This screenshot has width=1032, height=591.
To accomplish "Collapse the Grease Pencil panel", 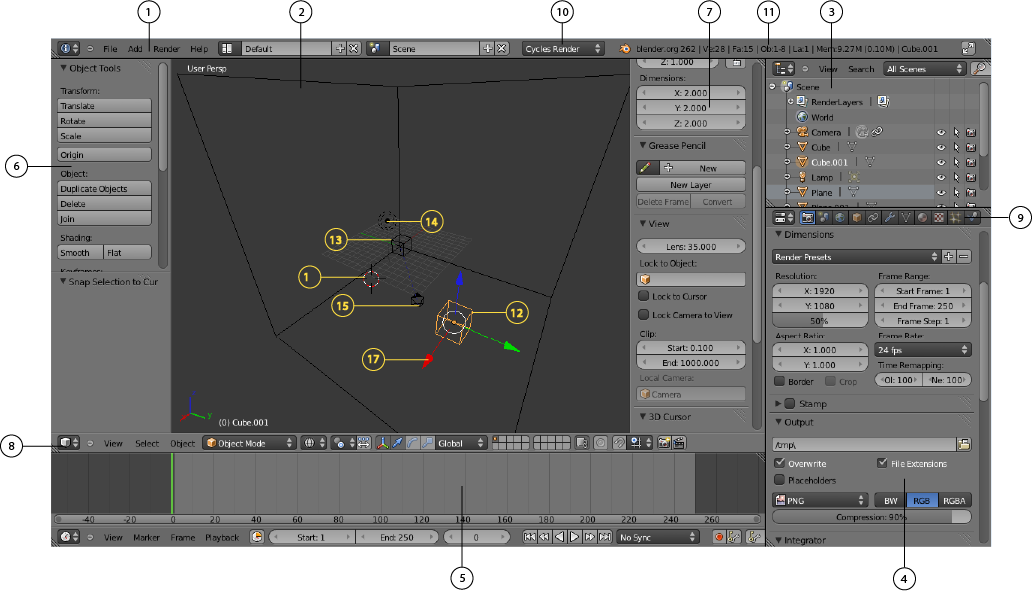I will coord(643,145).
